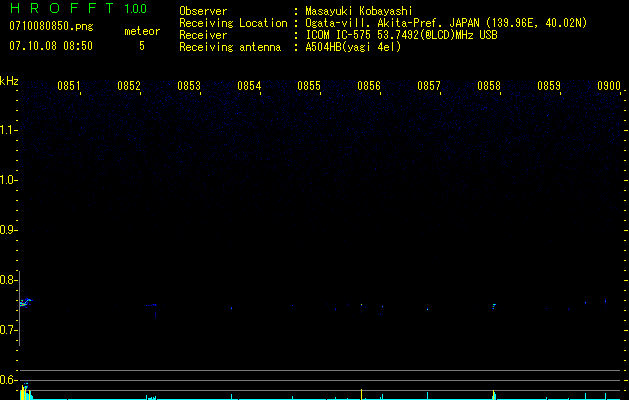The width and height of the screenshot is (629, 400).
Task: Click the 0.8 kHz frequency axis label
Action: (x=8, y=280)
